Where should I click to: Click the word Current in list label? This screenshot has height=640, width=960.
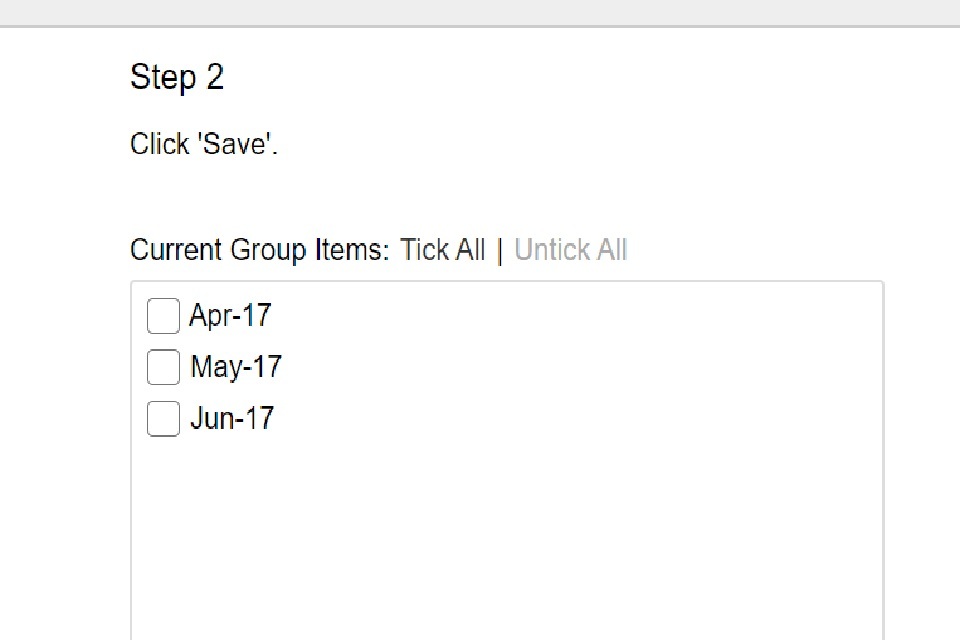tap(177, 249)
